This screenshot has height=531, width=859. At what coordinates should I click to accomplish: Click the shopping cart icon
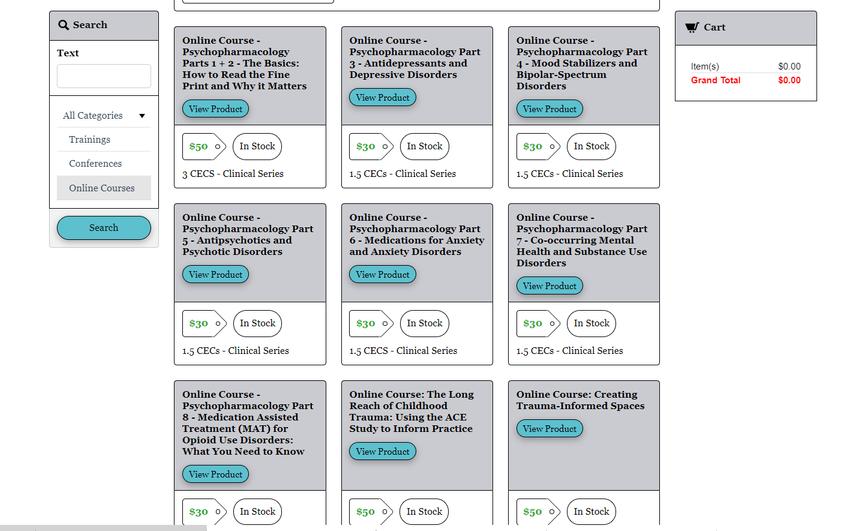[x=692, y=27]
